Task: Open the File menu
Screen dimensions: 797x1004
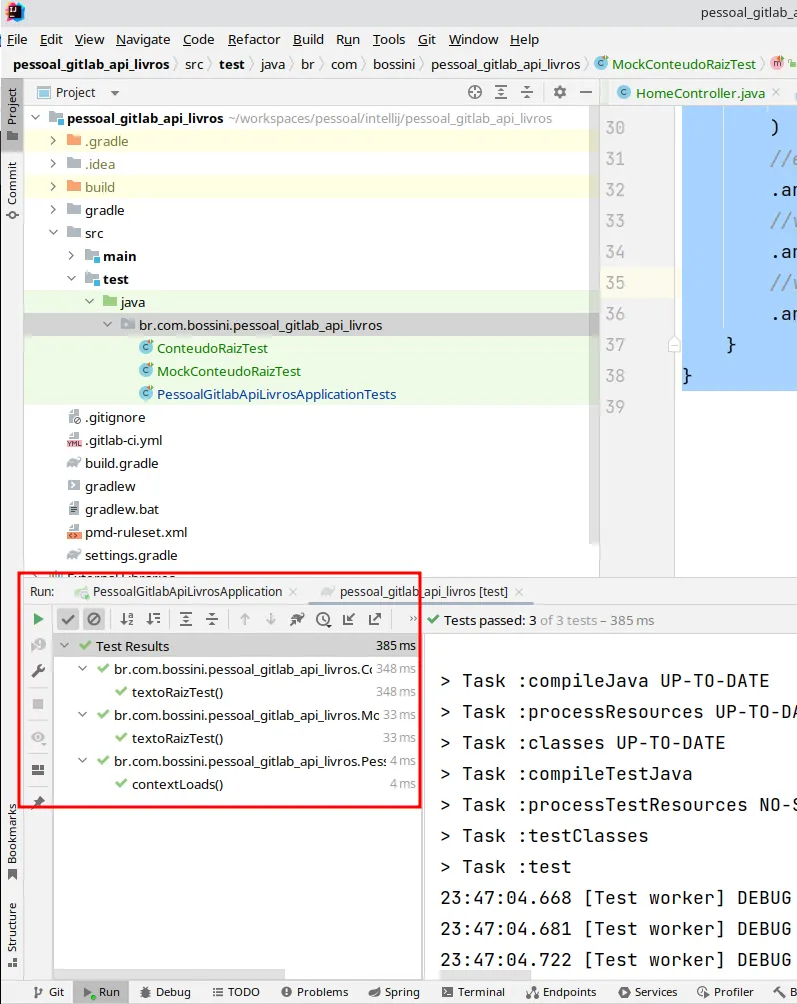Action: tap(17, 40)
